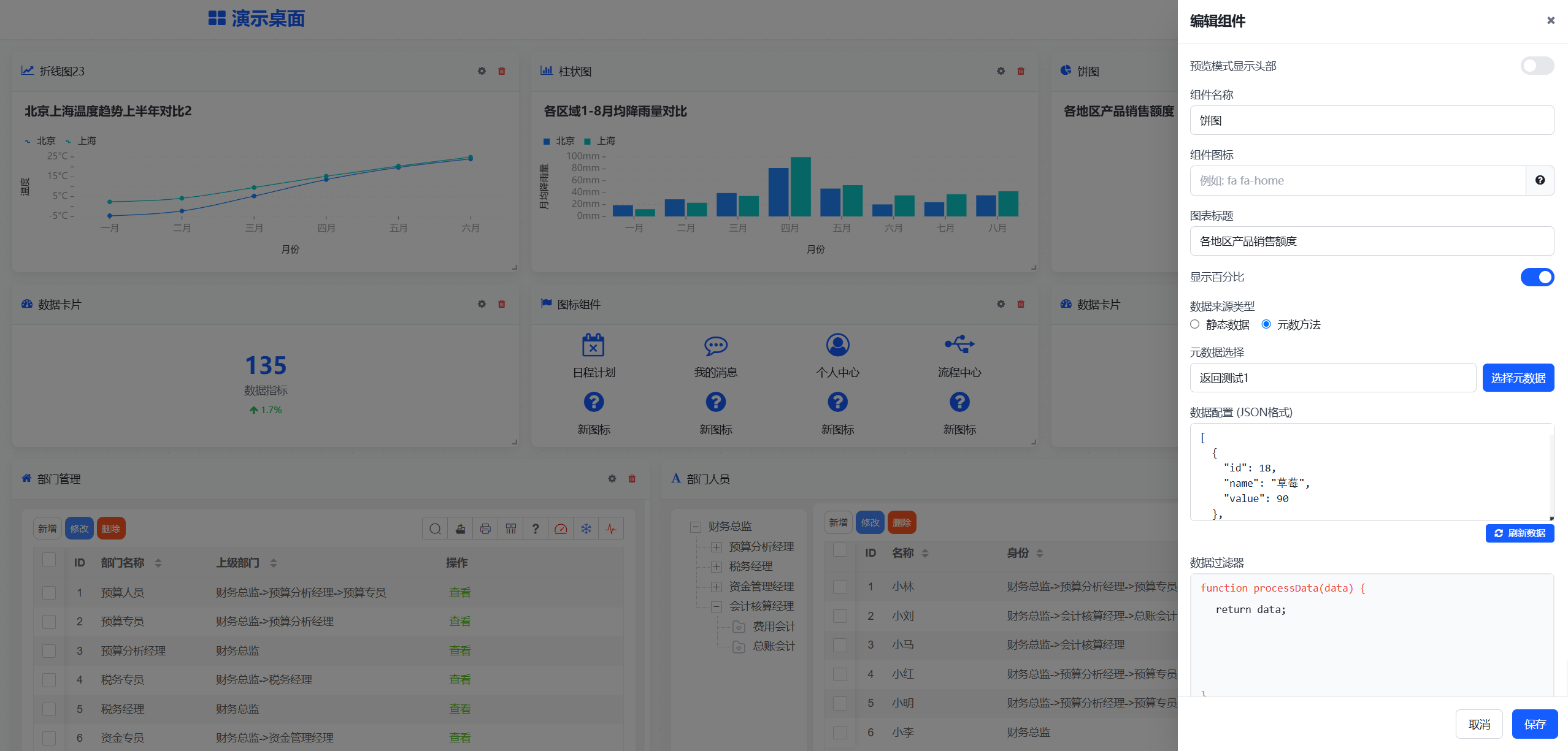This screenshot has width=1568, height=751.
Task: Click the print icon in department toolbar
Action: pos(485,528)
